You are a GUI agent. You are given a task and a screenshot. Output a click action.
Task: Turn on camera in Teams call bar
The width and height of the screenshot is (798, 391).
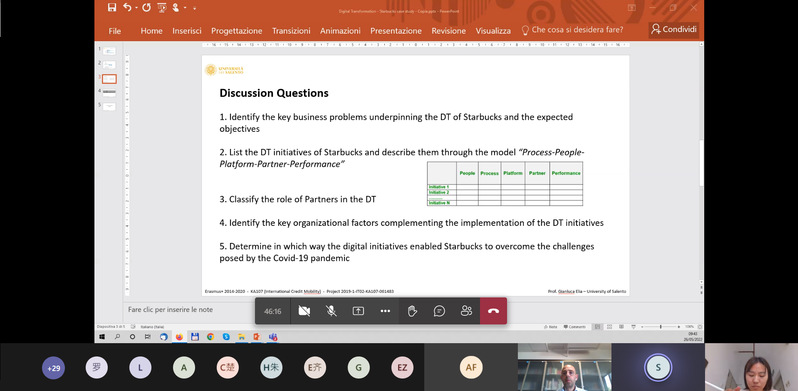coord(304,311)
